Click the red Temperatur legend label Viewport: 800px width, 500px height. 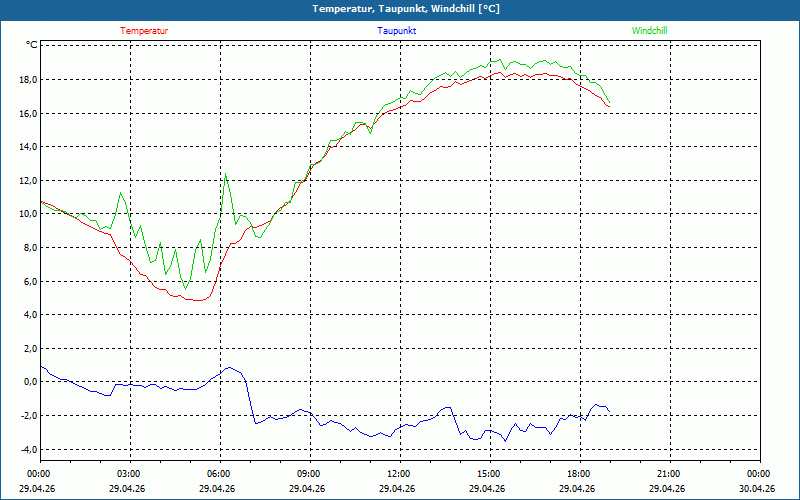click(x=144, y=31)
